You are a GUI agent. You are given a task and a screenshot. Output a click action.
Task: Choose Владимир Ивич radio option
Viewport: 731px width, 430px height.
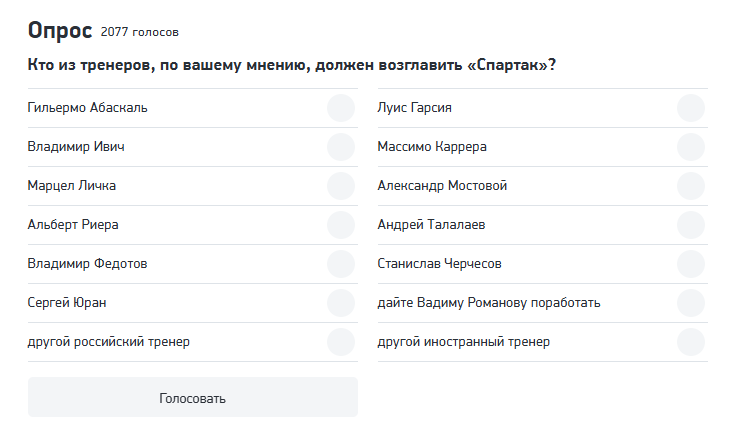tap(341, 147)
